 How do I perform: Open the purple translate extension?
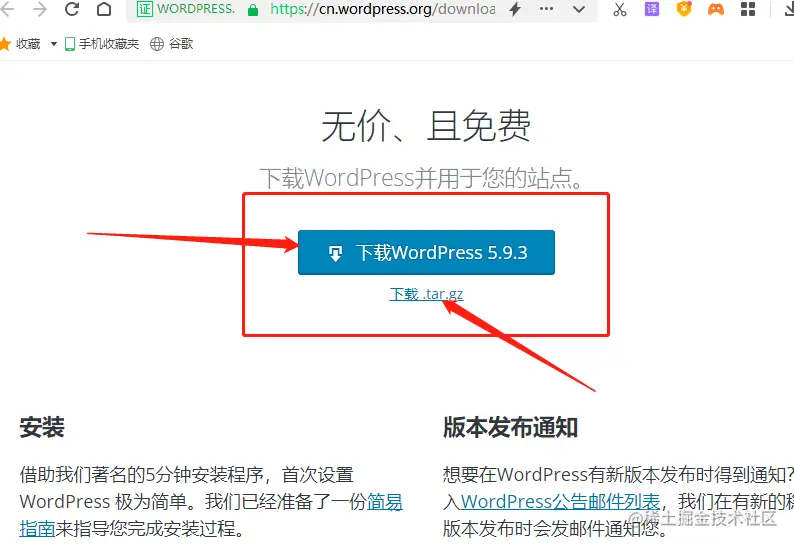652,9
